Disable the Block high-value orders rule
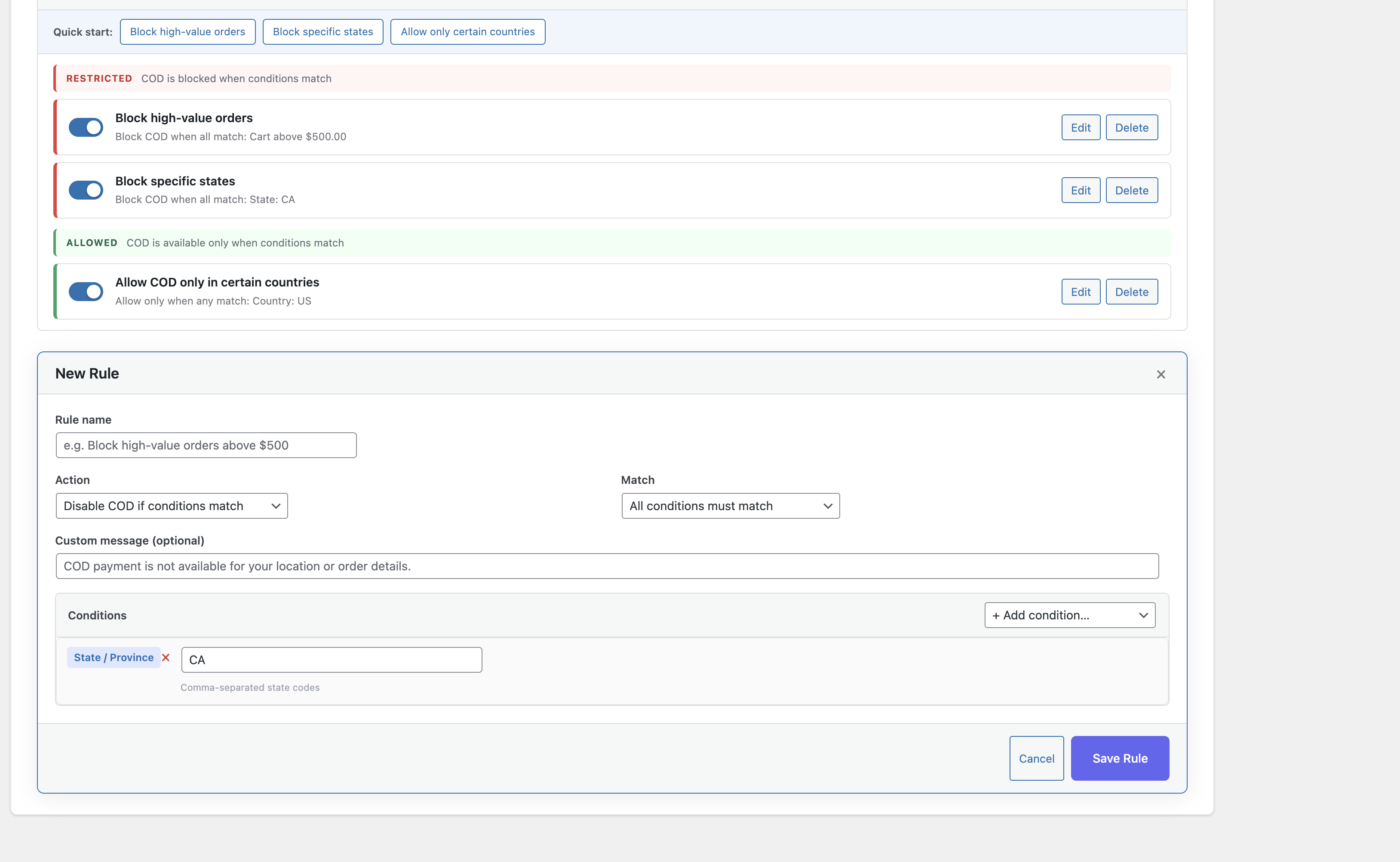This screenshot has width=1400, height=862. click(x=86, y=127)
